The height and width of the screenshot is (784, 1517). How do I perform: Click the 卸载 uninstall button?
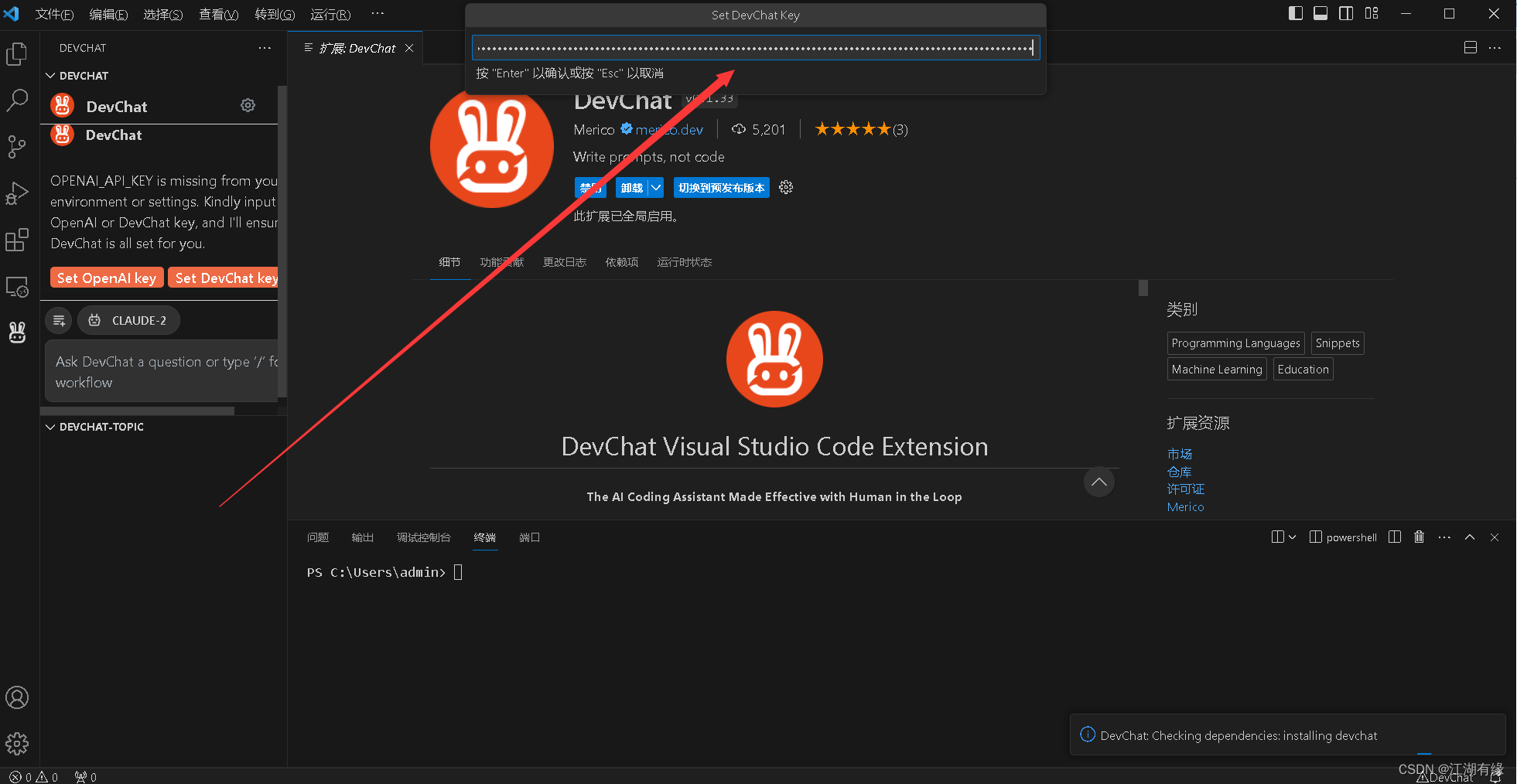632,188
